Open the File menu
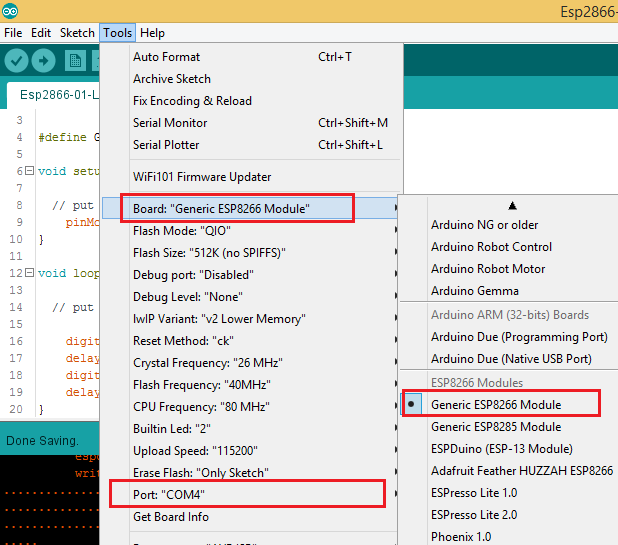Screen dimensions: 618x545 tap(13, 33)
